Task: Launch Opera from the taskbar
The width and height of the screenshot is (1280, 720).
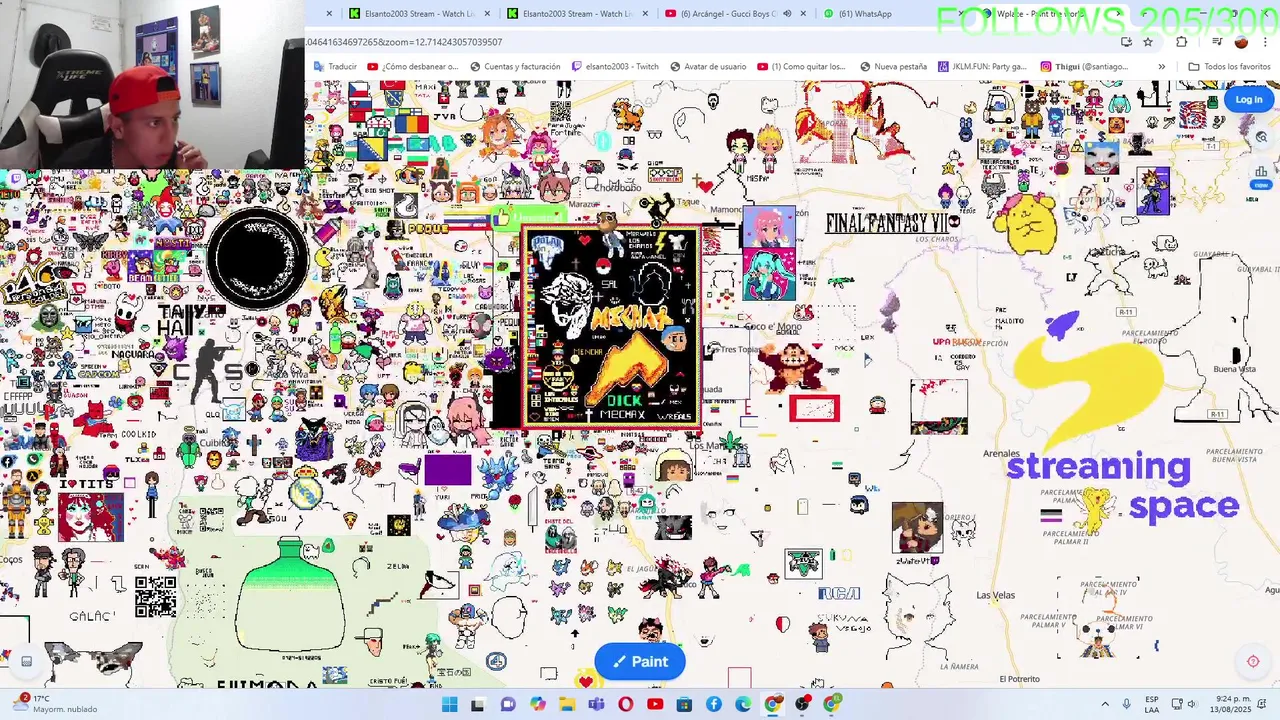Action: tap(626, 705)
